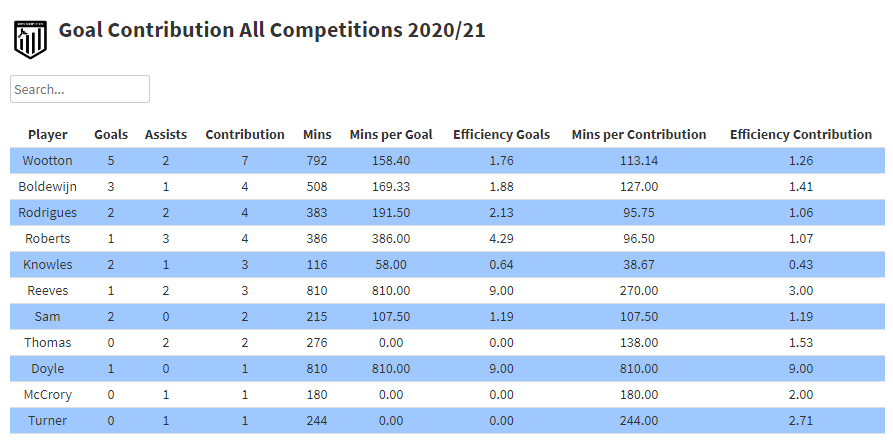
Task: Sort table by Player column header
Action: click(48, 134)
